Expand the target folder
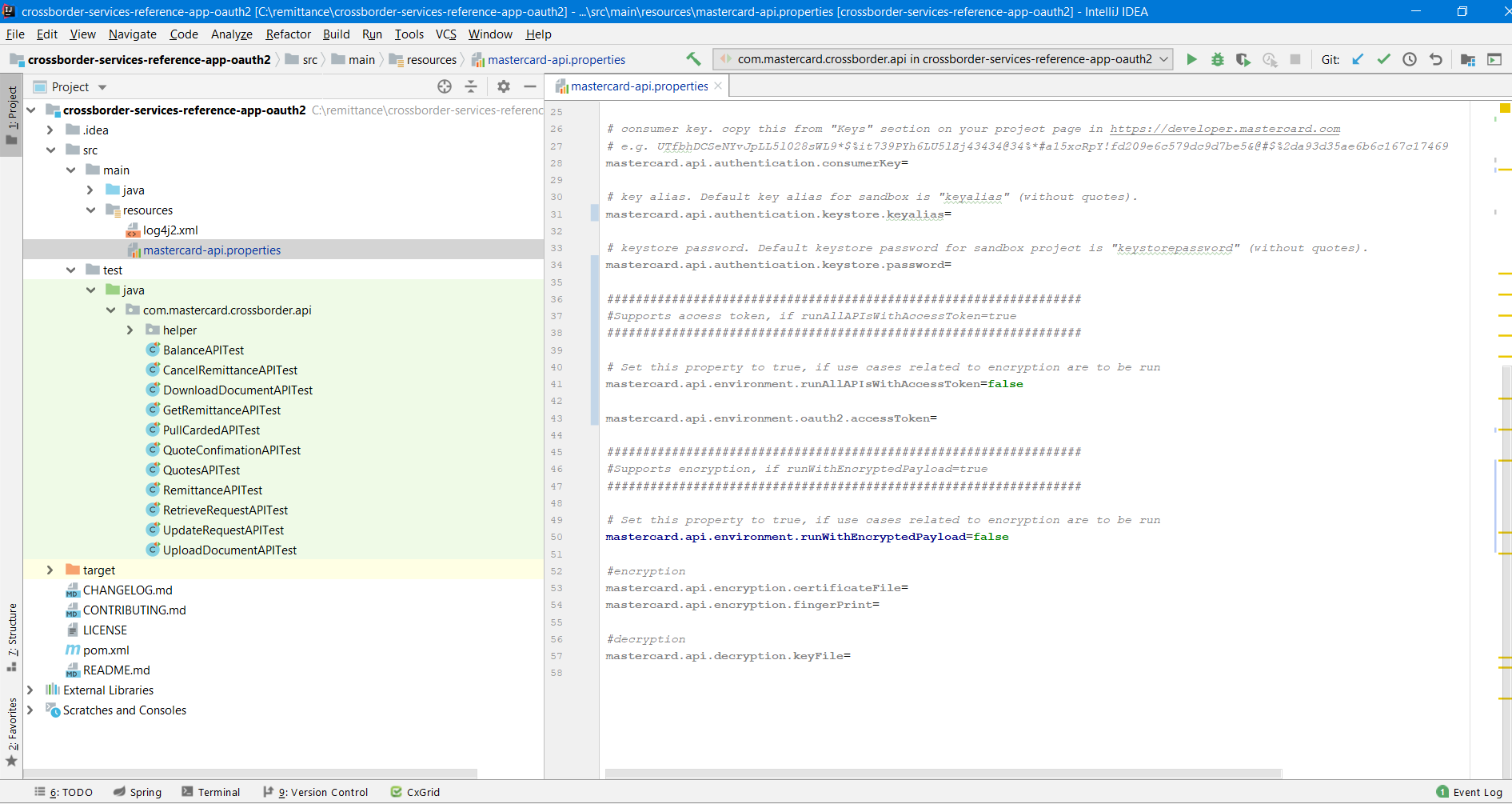The width and height of the screenshot is (1512, 804). (x=50, y=570)
